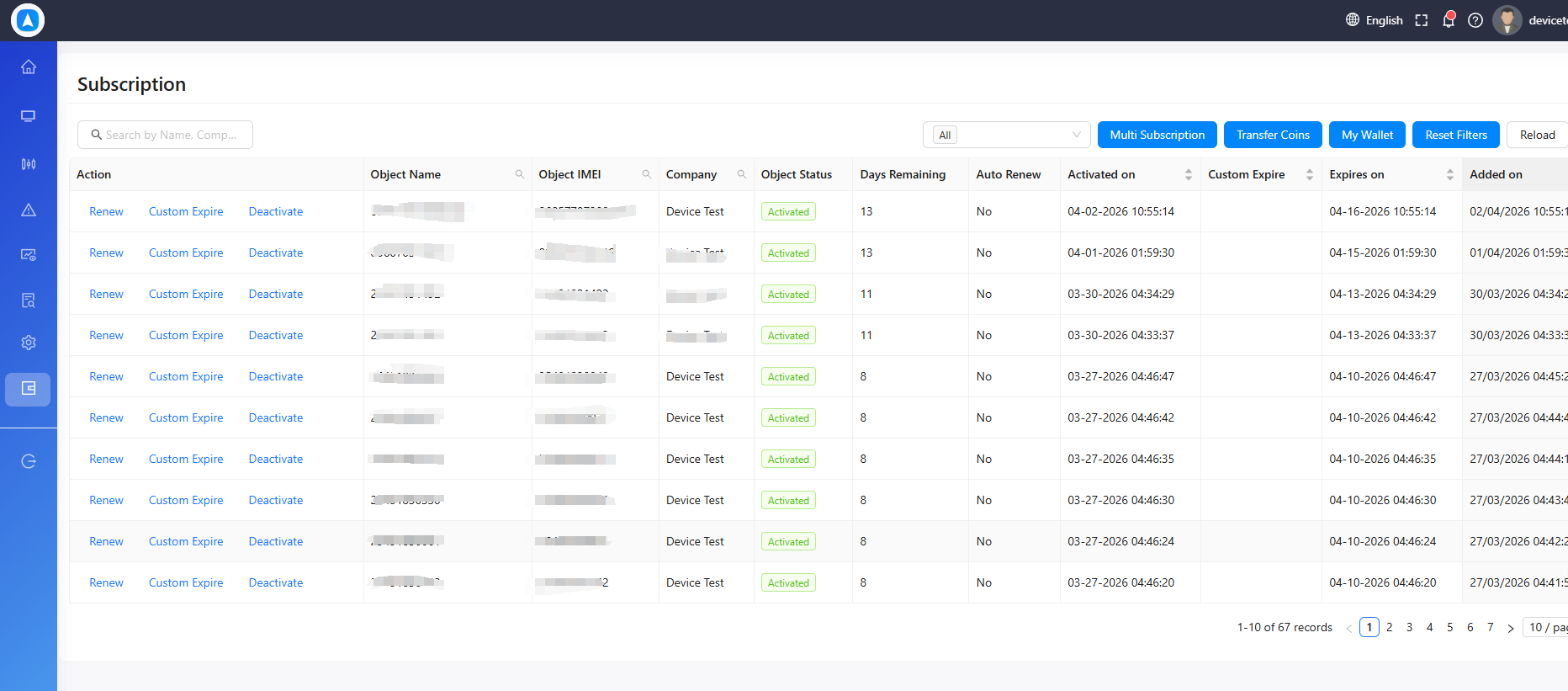Click Reset Filters button
This screenshot has height=691, width=1568.
[1456, 135]
